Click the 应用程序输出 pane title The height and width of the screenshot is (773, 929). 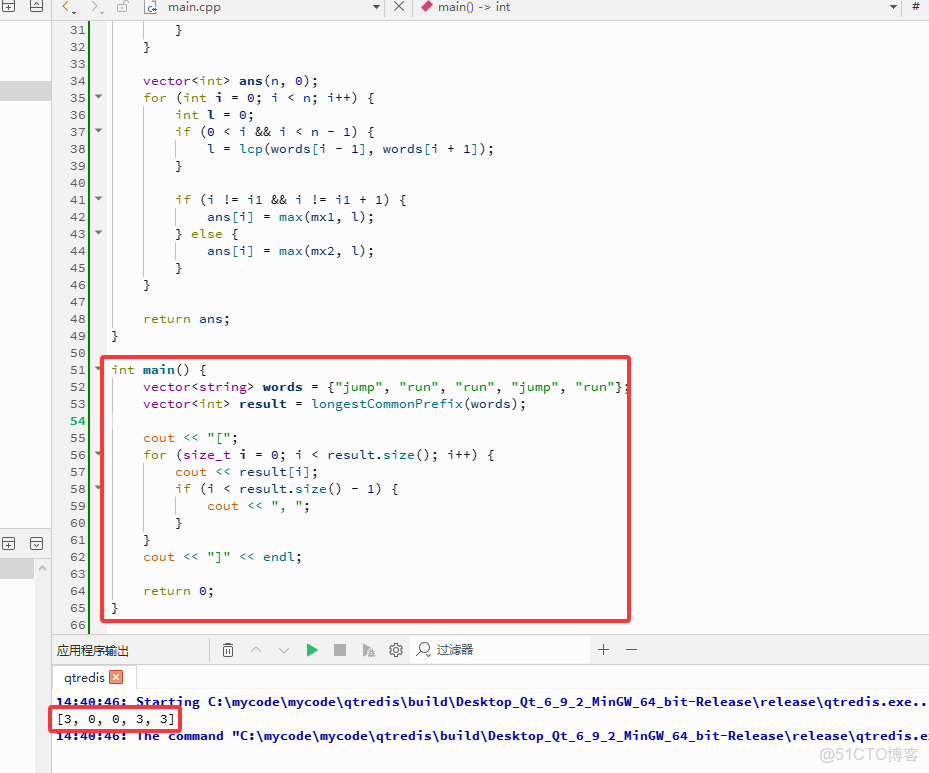93,650
